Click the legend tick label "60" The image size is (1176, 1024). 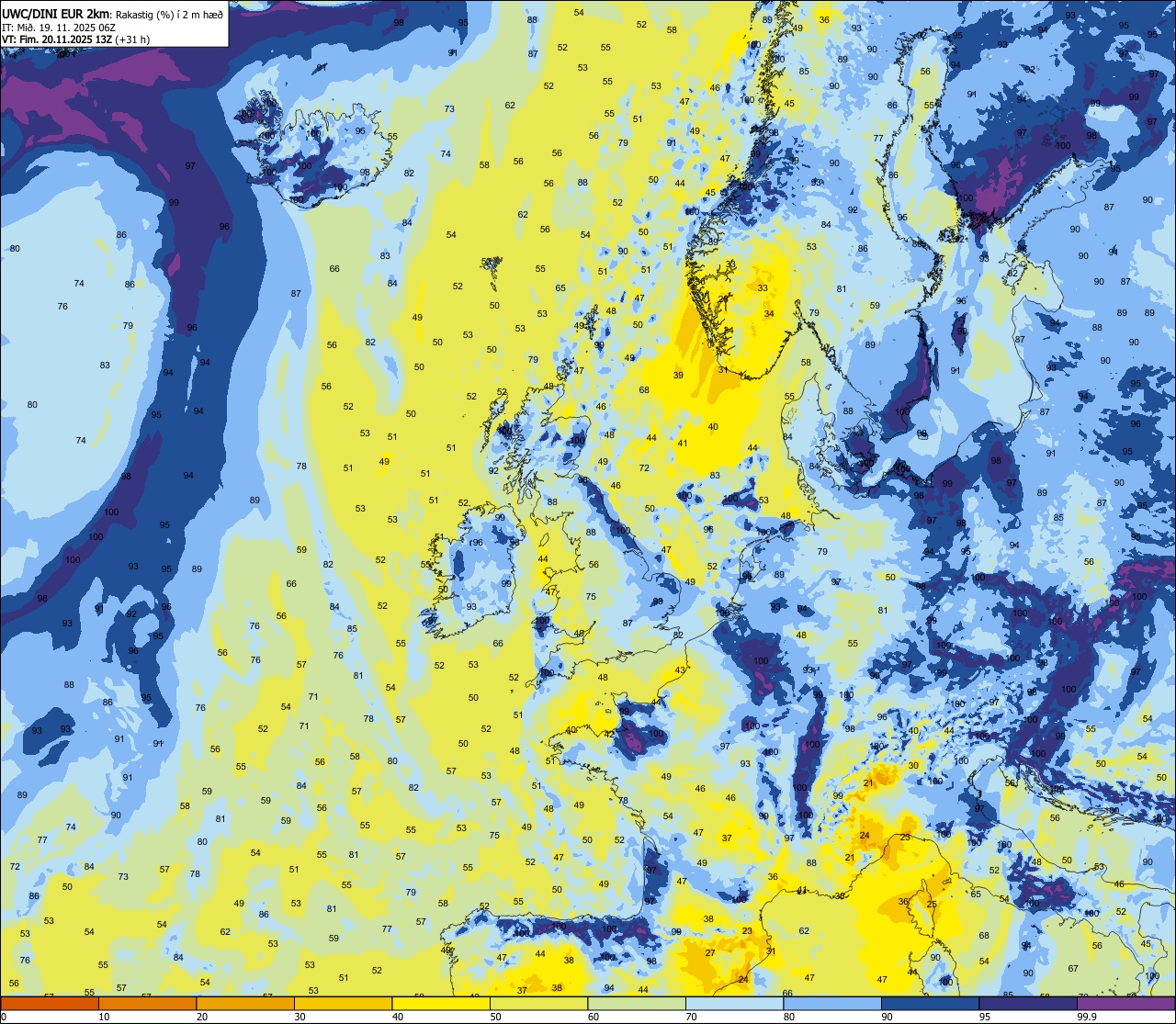593,1017
